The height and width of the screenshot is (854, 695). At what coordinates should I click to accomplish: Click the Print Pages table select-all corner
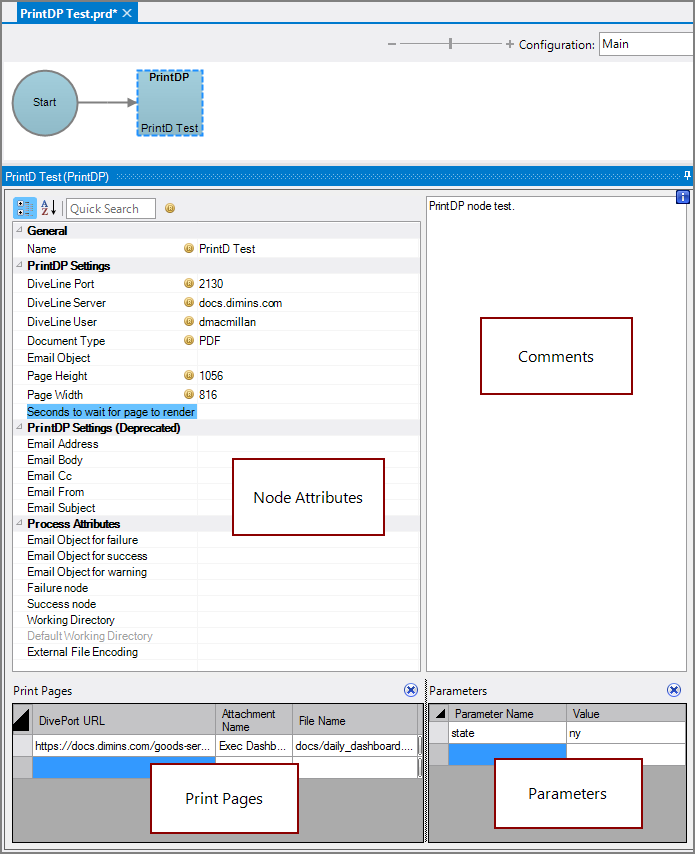tap(22, 719)
